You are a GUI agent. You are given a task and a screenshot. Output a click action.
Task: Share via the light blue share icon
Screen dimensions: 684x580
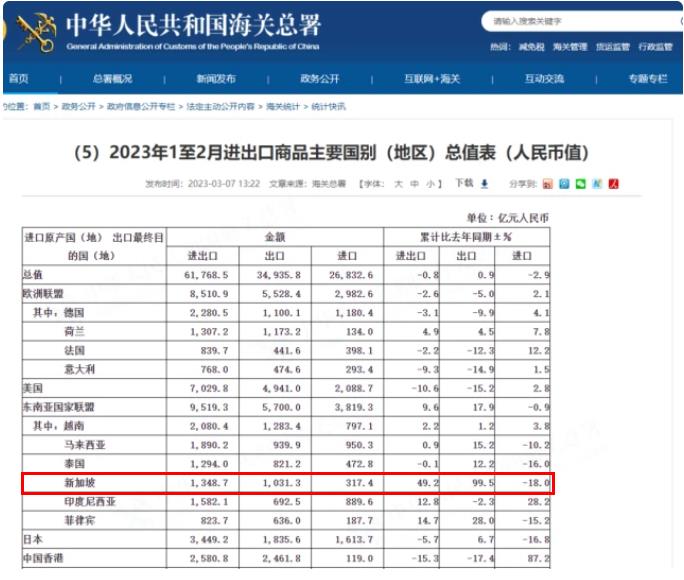pos(597,184)
